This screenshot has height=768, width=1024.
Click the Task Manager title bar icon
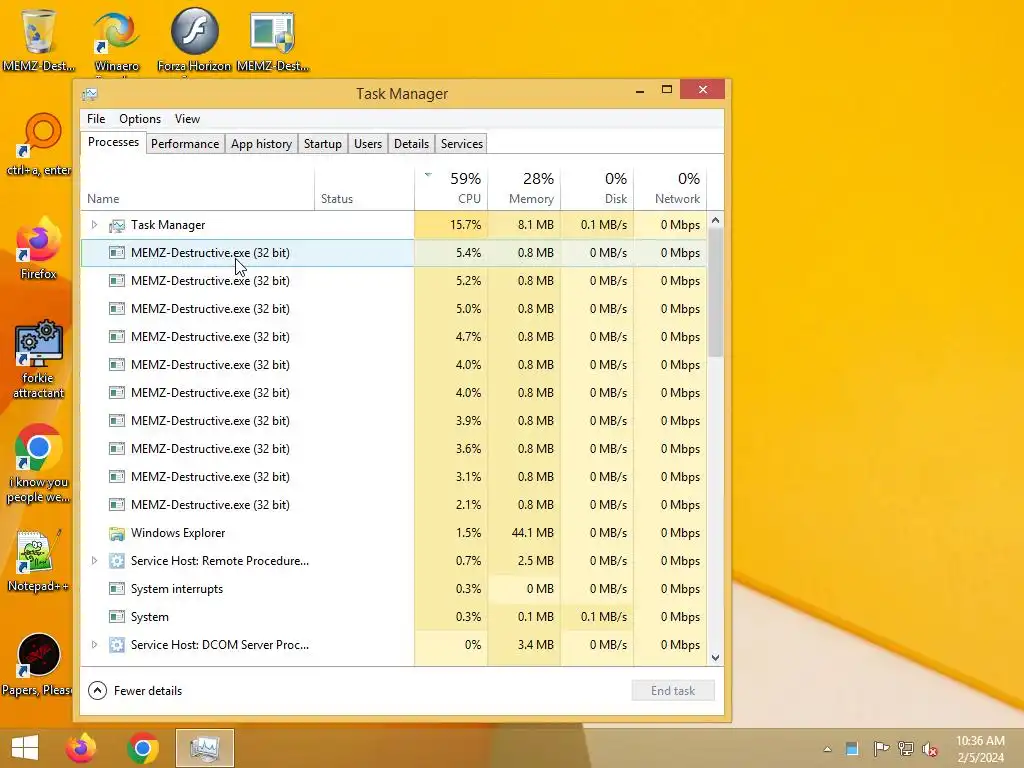pos(90,94)
